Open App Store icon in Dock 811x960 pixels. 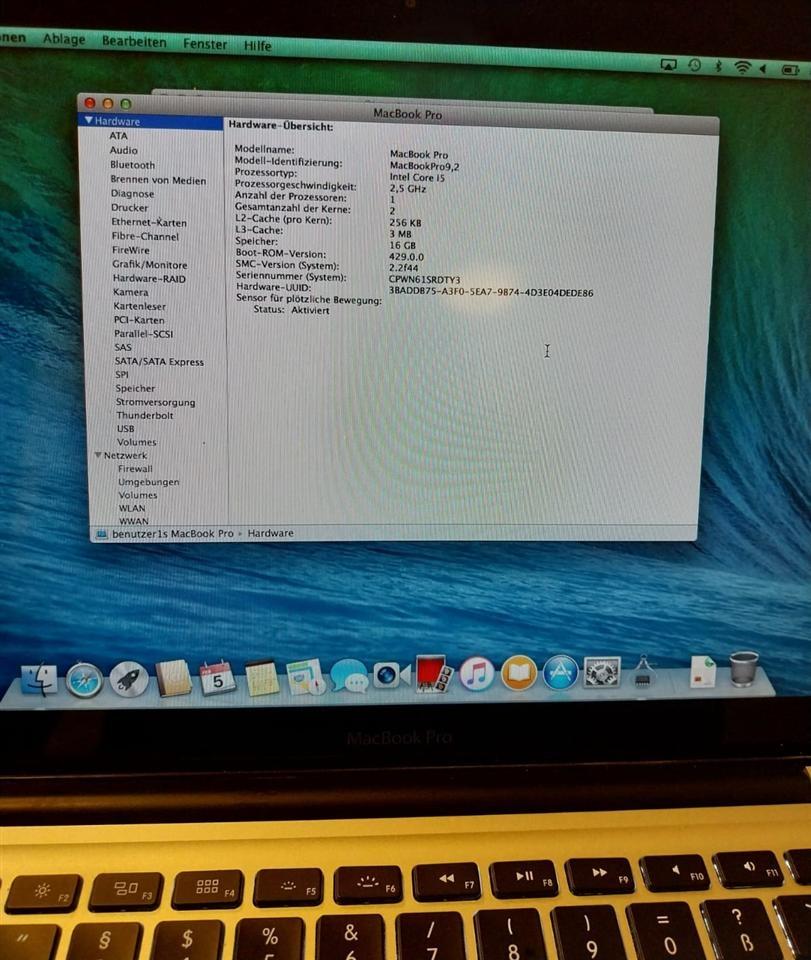[x=561, y=673]
